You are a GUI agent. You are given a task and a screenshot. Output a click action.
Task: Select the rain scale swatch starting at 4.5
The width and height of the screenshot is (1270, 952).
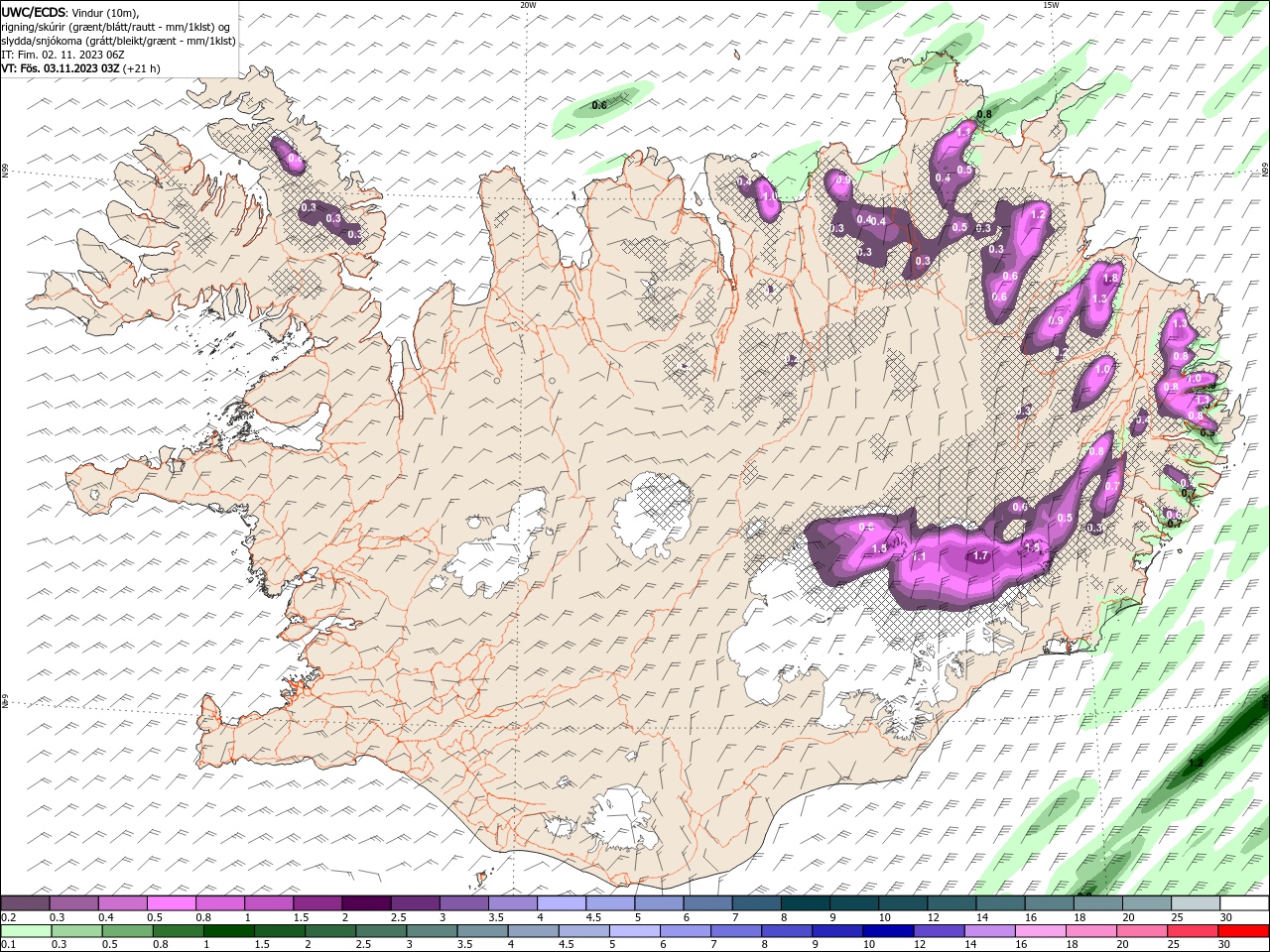coord(583,931)
